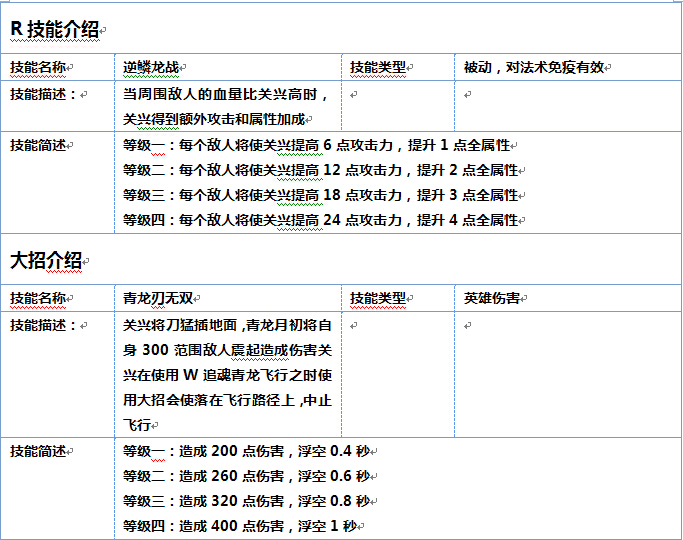Click "技能描述：" in the 逆鳞龙战 table
This screenshot has height=540, width=683.
click(43, 94)
